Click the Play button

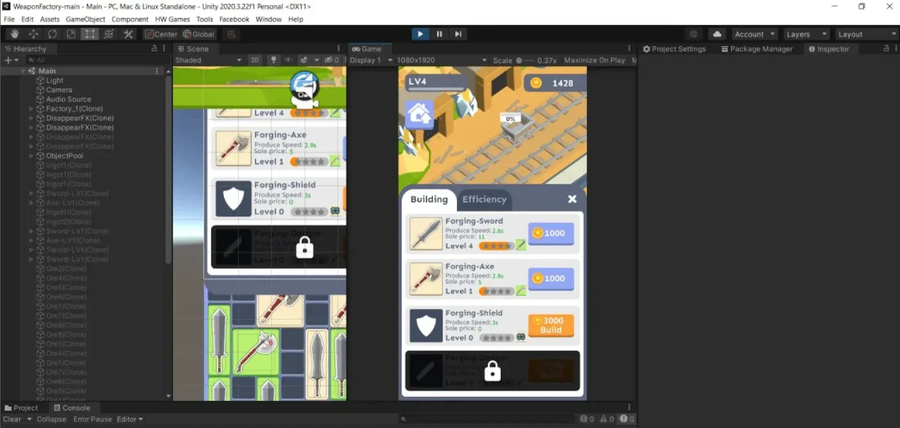click(x=420, y=34)
